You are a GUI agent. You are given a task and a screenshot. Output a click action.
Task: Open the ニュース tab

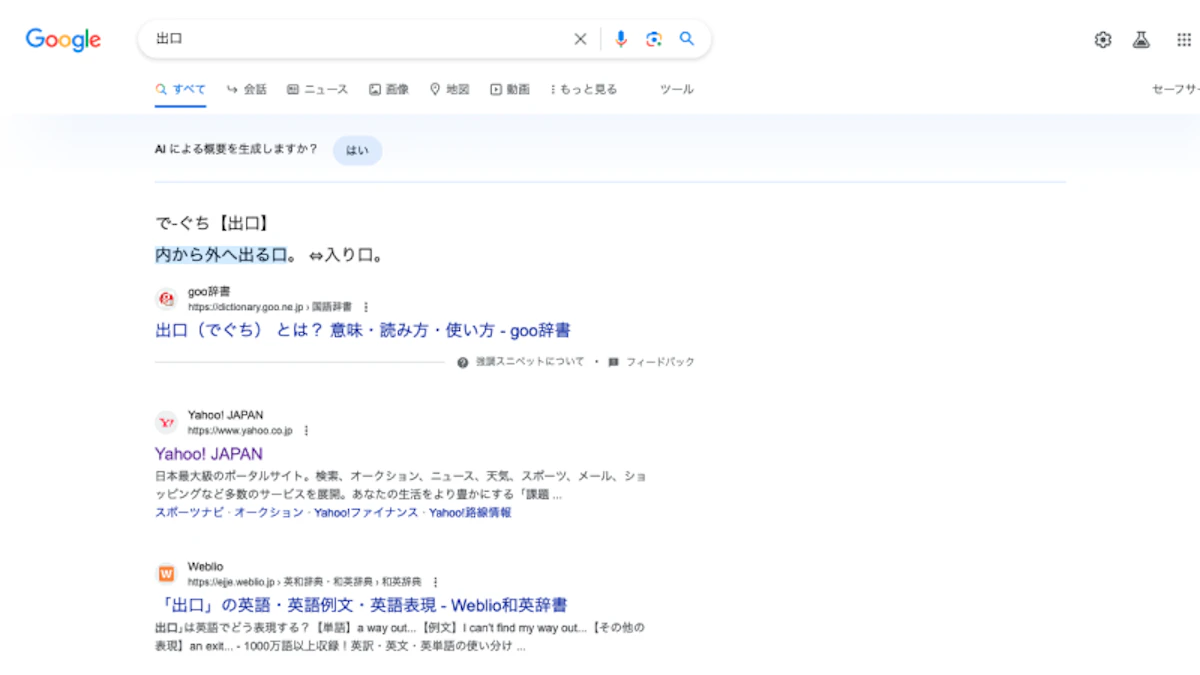click(x=320, y=89)
